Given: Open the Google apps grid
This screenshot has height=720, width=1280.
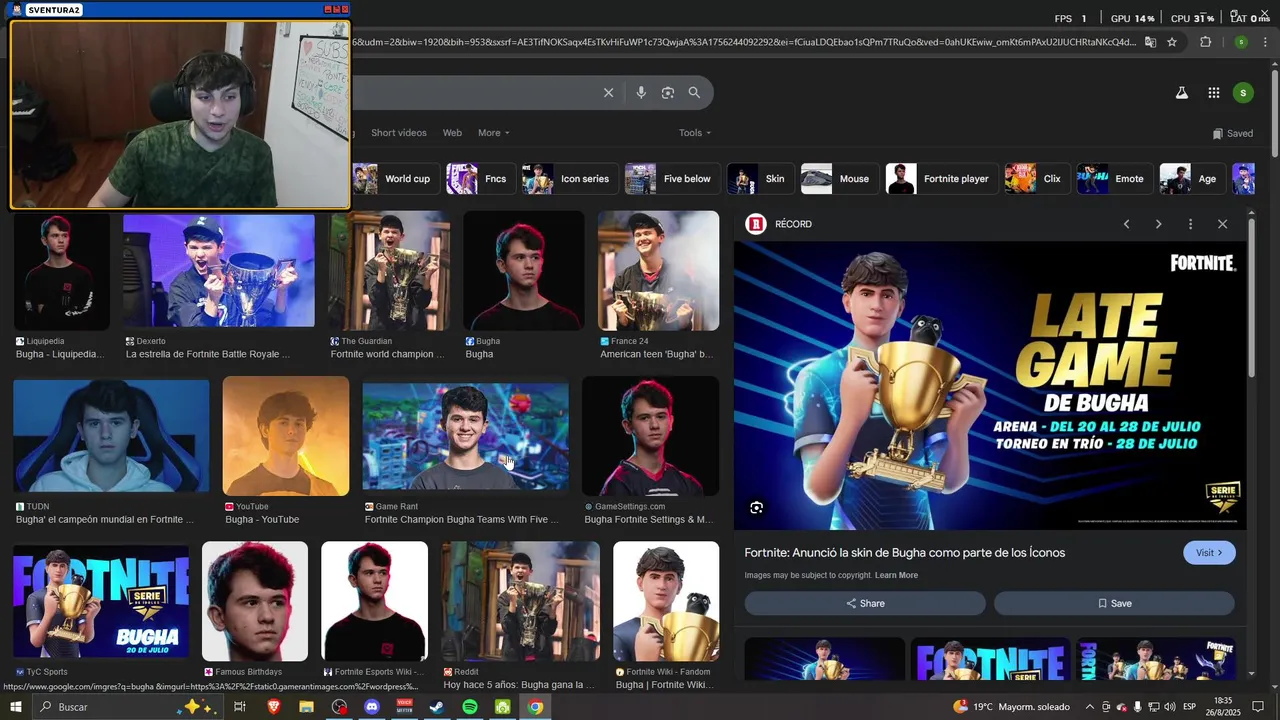Looking at the screenshot, I should tap(1213, 93).
